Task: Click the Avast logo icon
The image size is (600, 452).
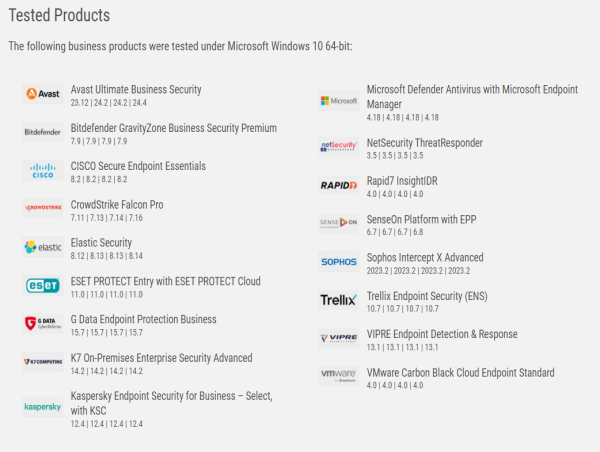Action: tap(42, 94)
